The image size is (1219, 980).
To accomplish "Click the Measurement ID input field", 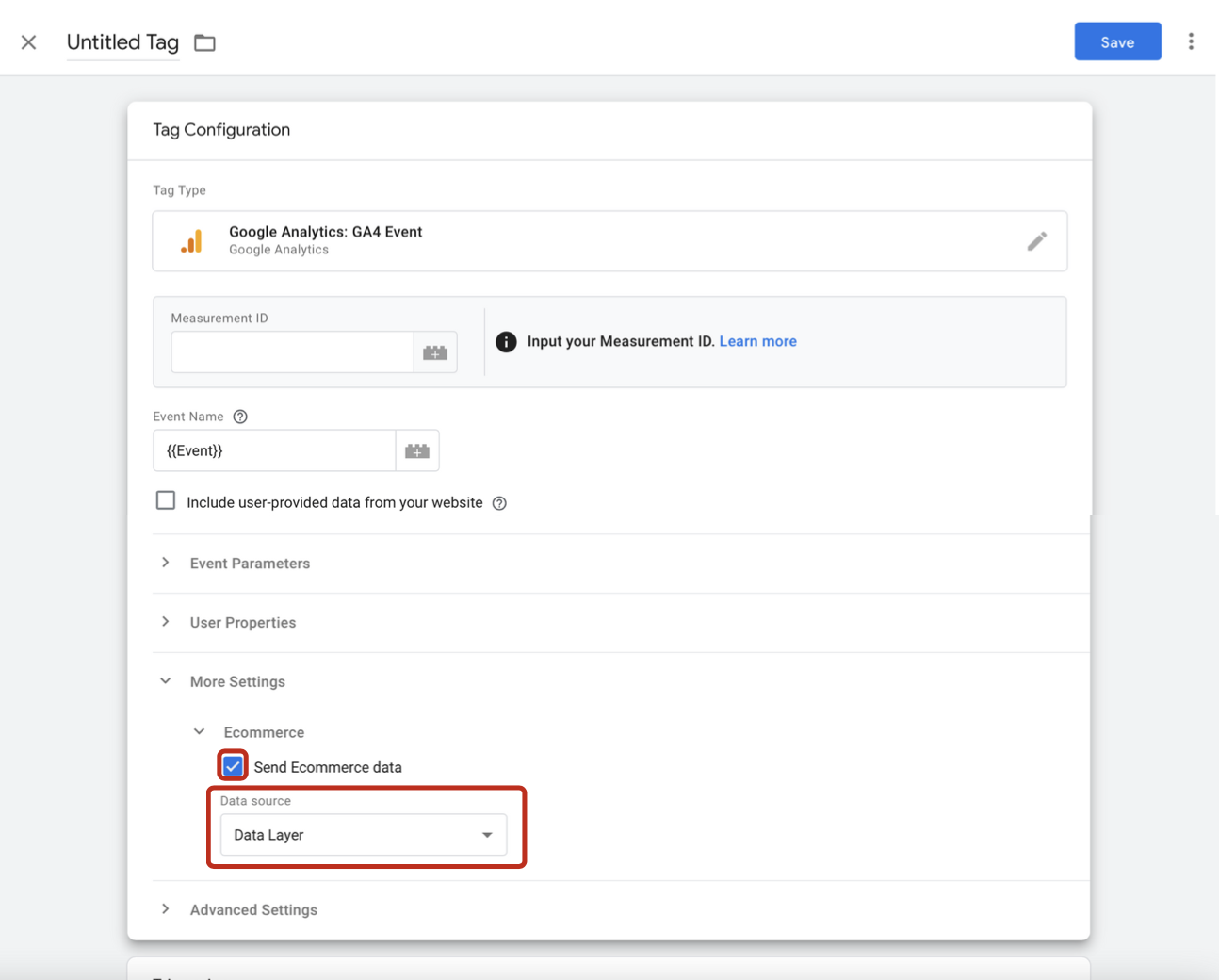I will 292,352.
